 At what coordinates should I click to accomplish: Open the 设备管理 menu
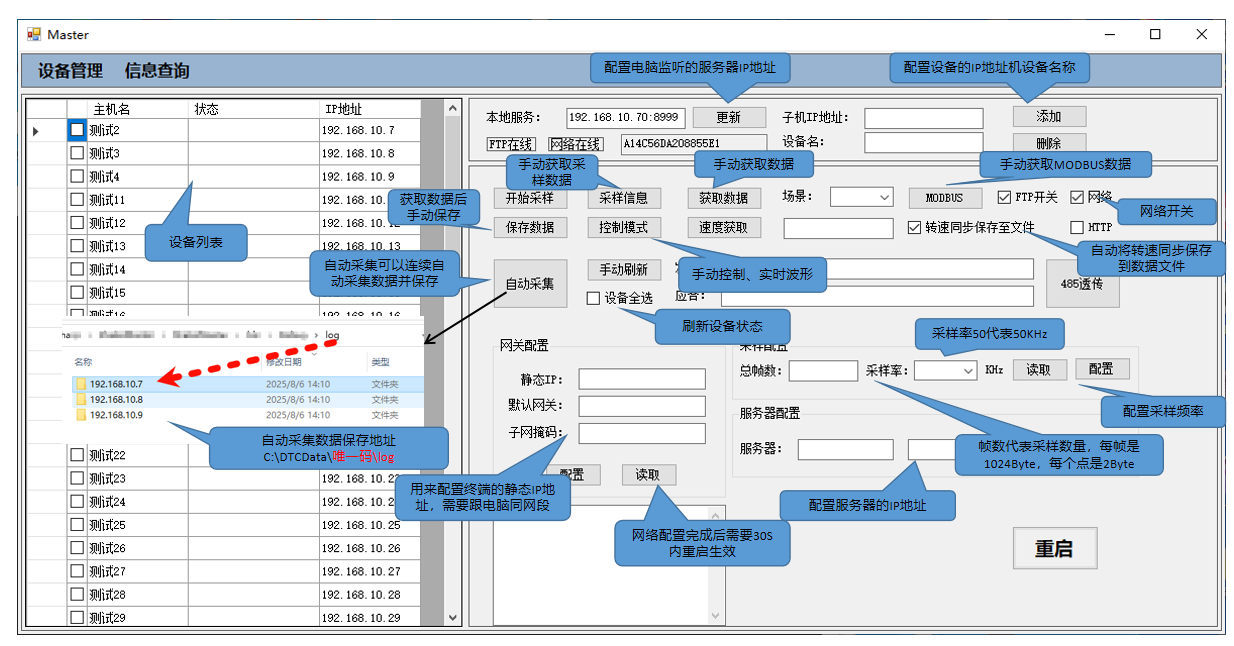(x=70, y=71)
